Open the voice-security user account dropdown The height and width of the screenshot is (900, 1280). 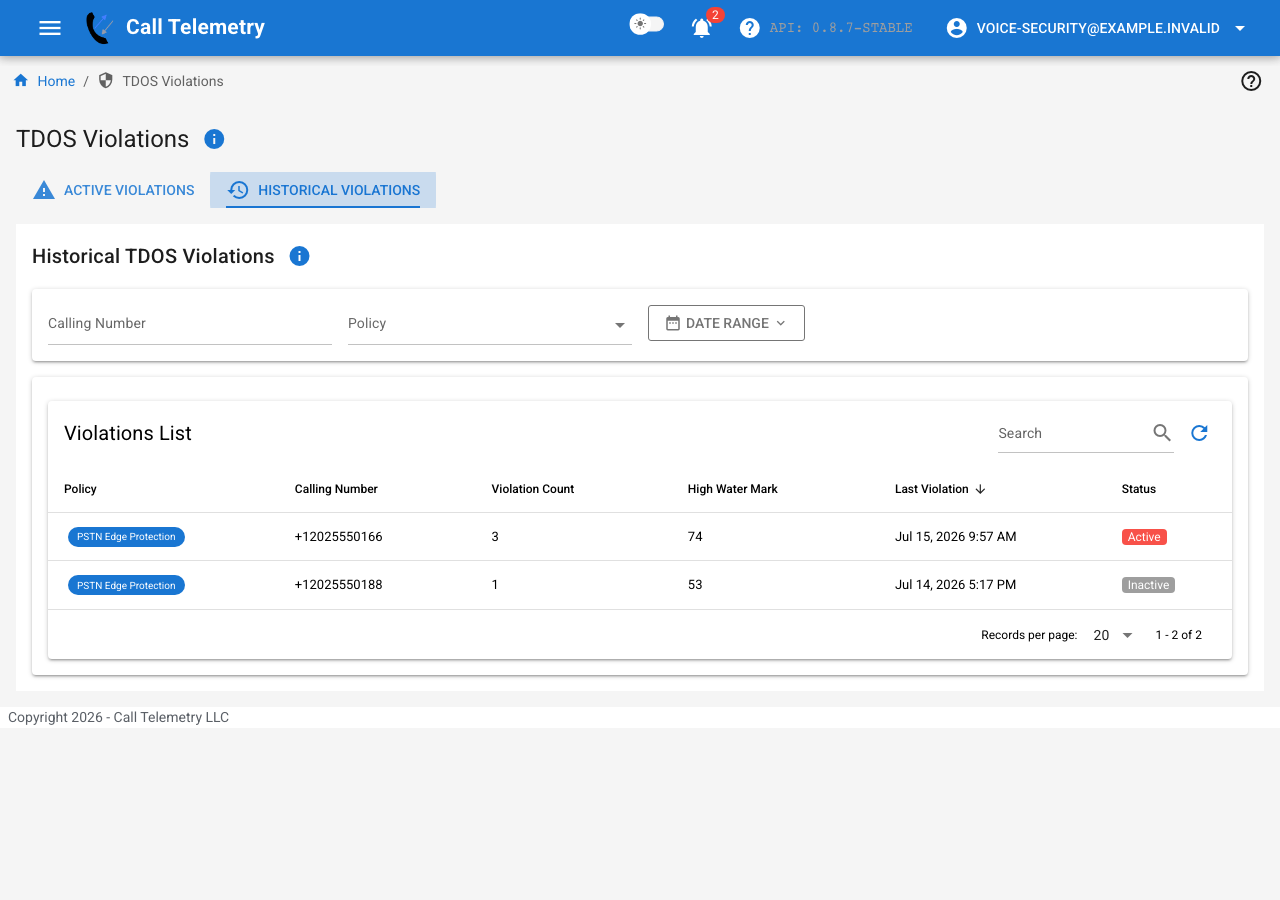click(x=1096, y=28)
